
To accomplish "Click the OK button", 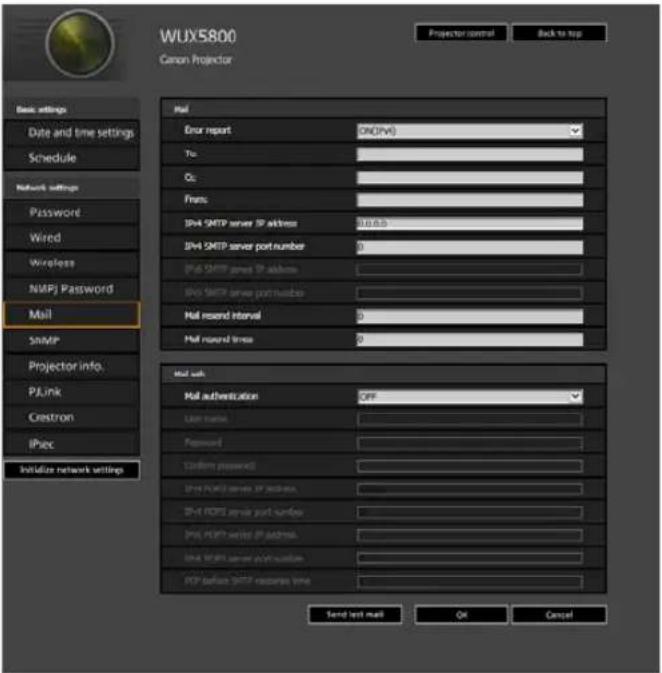I will click(x=461, y=615).
